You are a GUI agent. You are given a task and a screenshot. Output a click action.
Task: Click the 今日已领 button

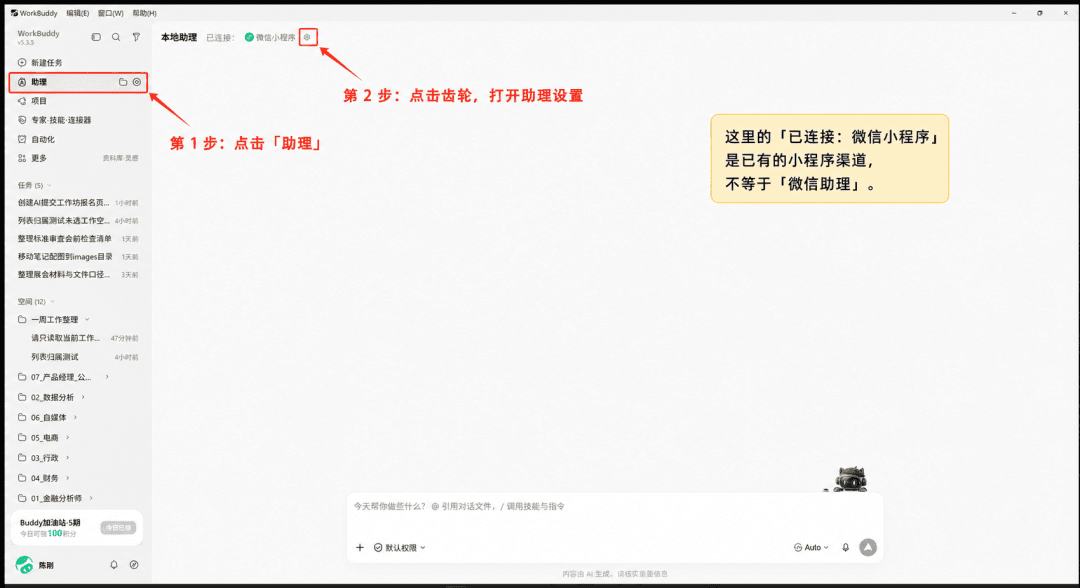pos(118,528)
